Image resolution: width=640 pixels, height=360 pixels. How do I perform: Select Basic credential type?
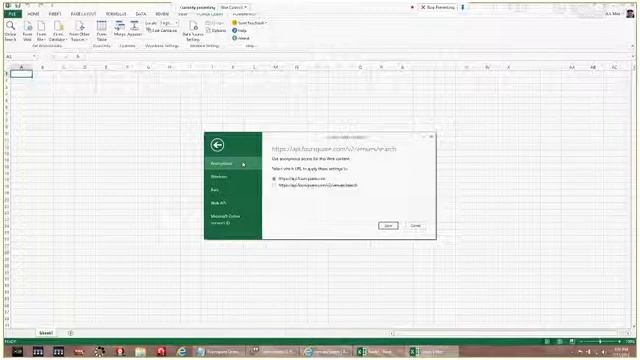233,190
